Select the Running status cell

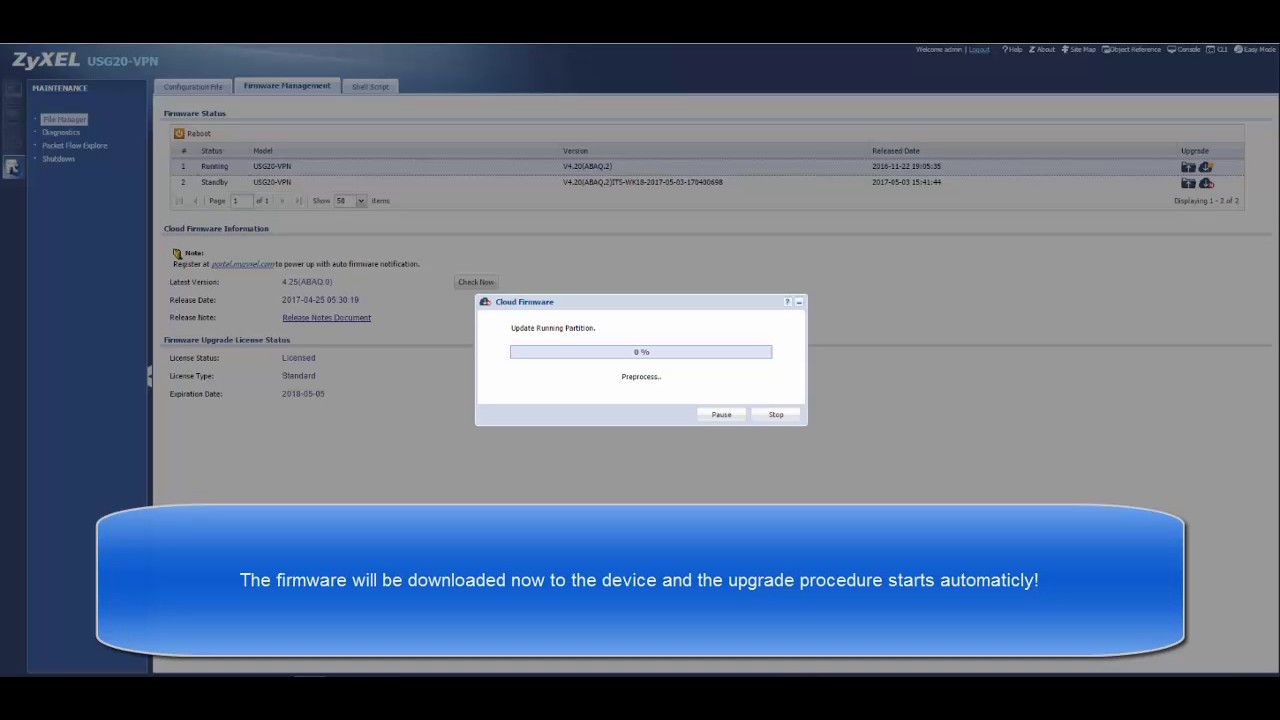point(214,167)
